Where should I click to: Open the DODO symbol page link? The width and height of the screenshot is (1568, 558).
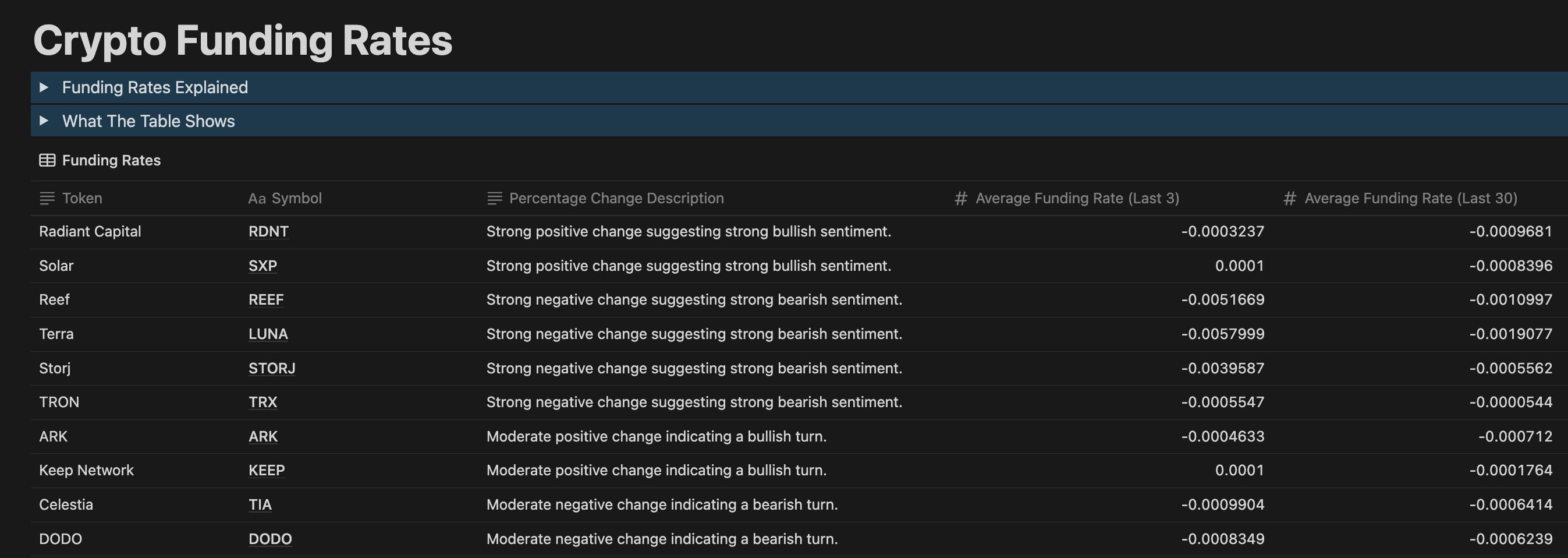click(x=269, y=539)
